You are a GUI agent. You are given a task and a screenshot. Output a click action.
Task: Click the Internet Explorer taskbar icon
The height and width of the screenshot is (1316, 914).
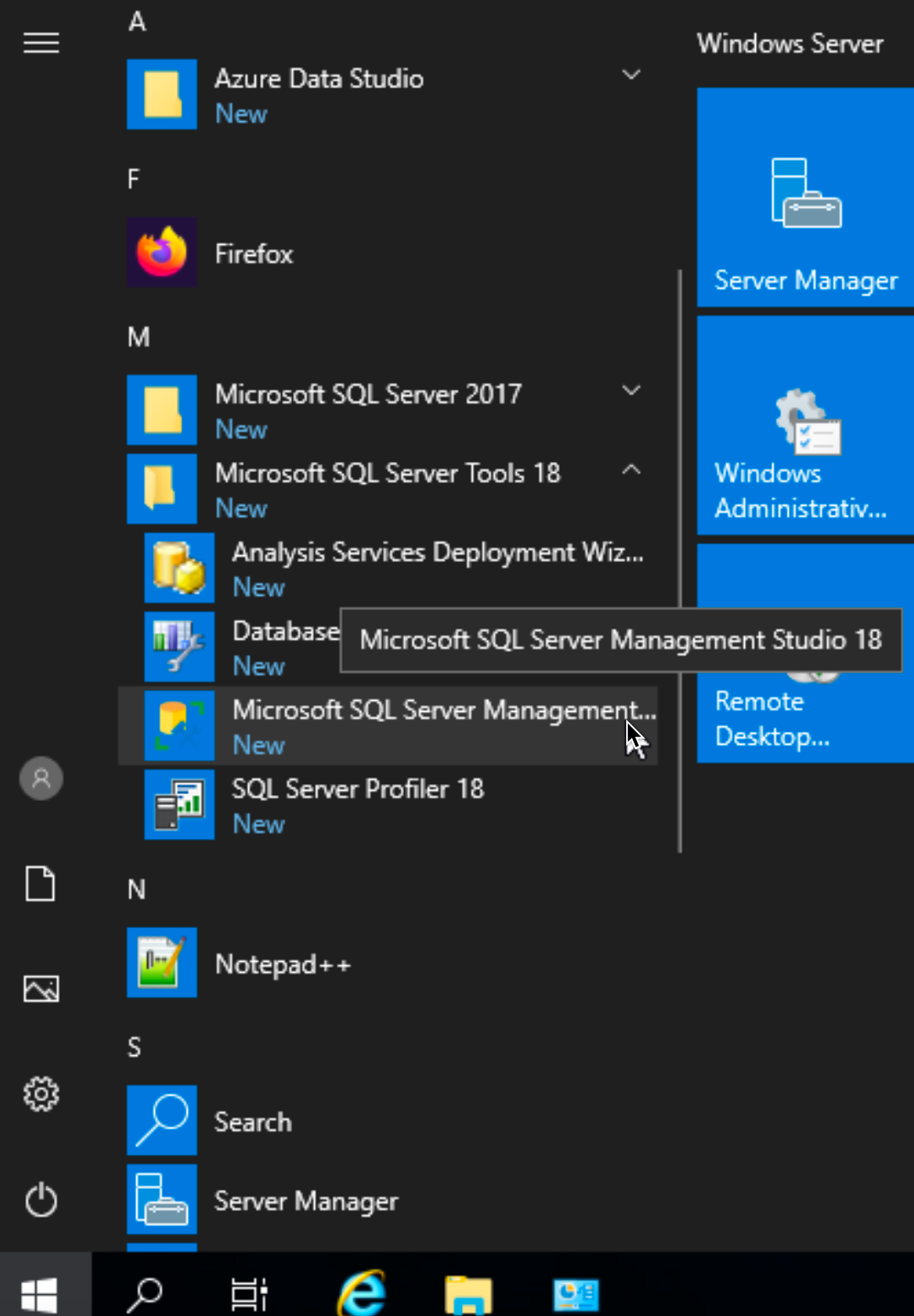point(362,1292)
